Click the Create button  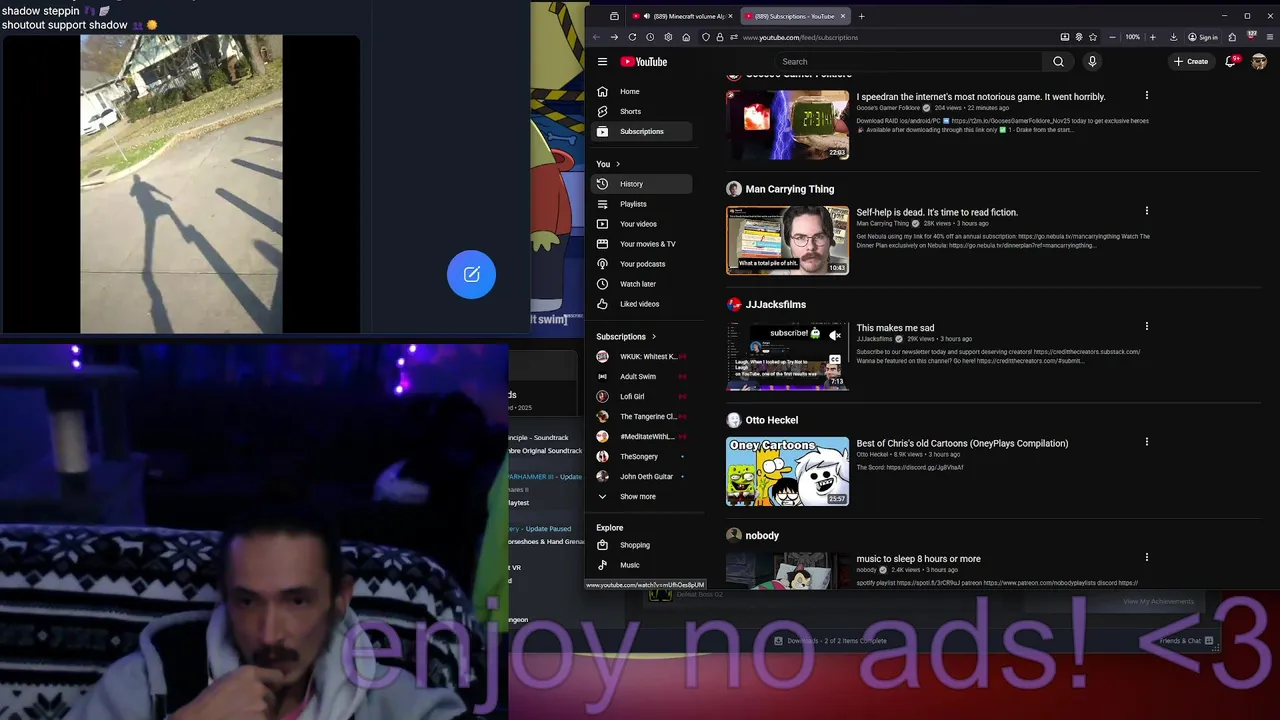pyautogui.click(x=1191, y=61)
